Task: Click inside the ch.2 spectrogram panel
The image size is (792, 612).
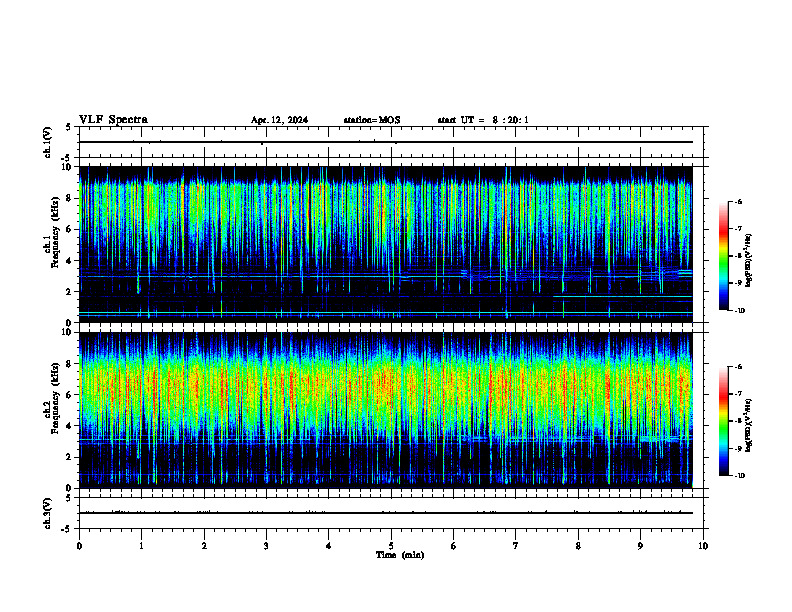Action: click(386, 410)
